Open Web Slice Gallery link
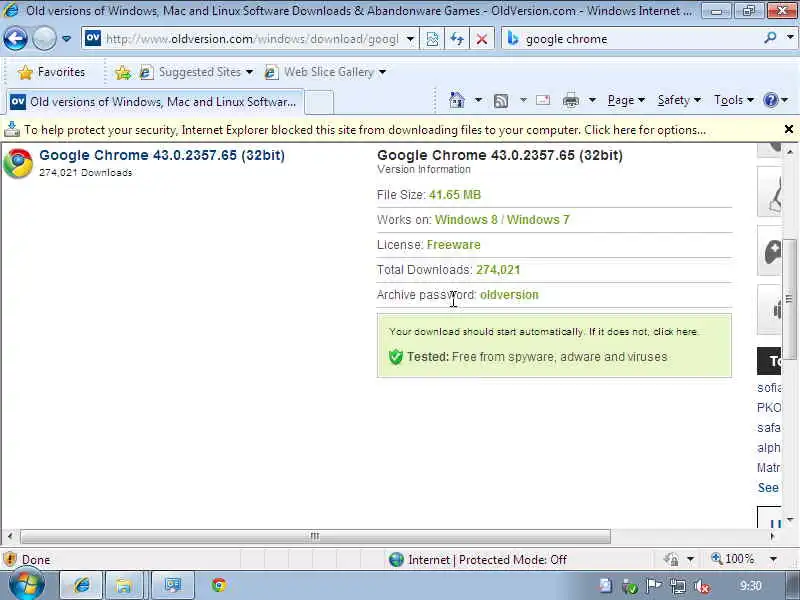Screen dimensions: 800x600 (x=325, y=72)
